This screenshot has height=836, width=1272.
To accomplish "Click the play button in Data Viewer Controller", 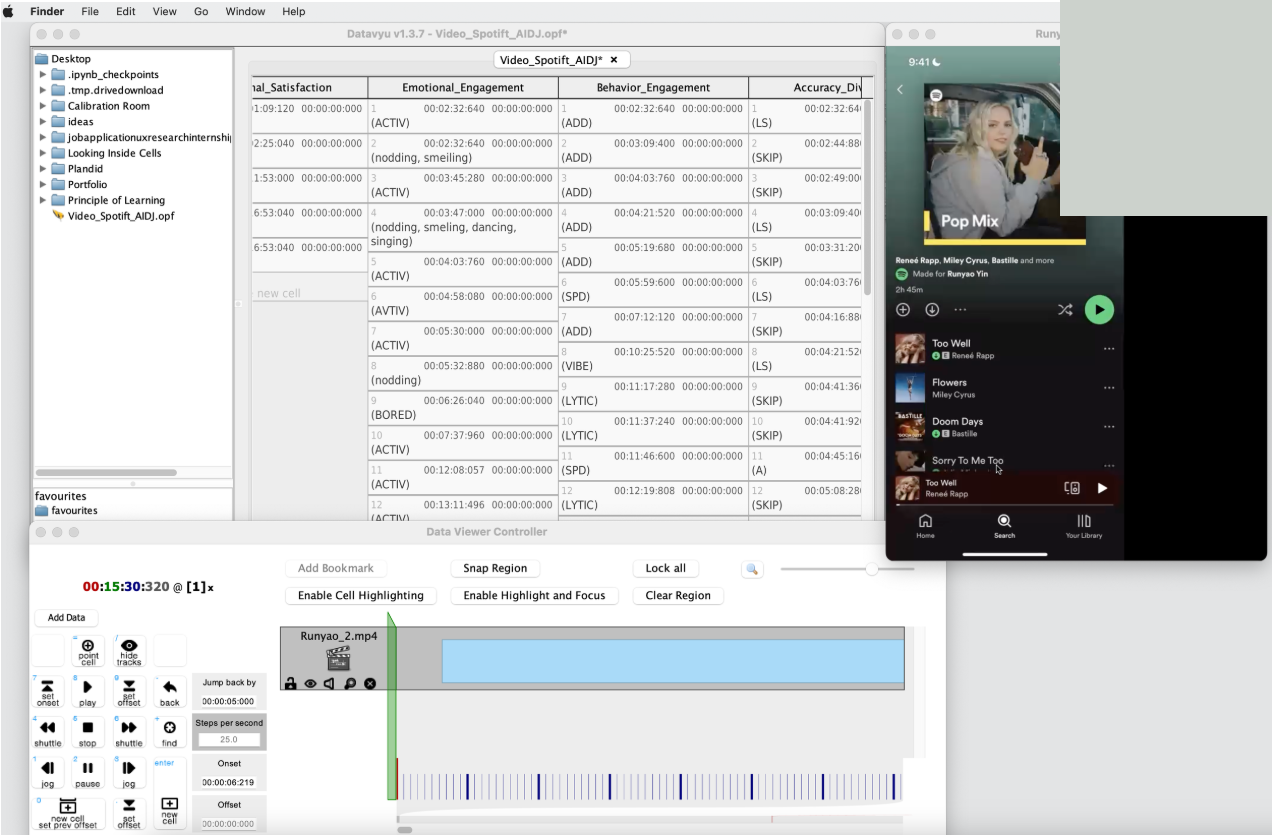I will (x=88, y=692).
